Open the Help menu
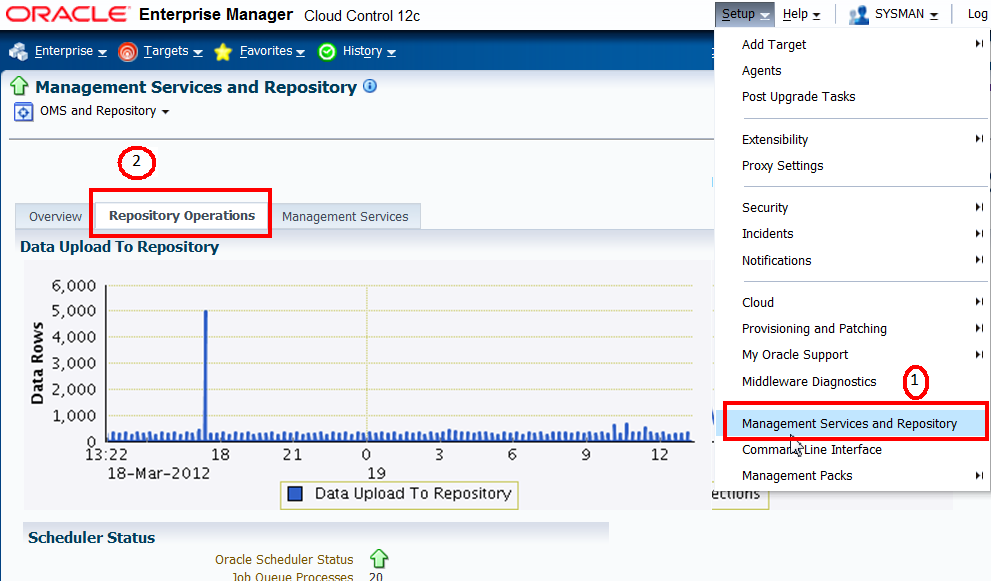This screenshot has width=995, height=587. click(801, 14)
